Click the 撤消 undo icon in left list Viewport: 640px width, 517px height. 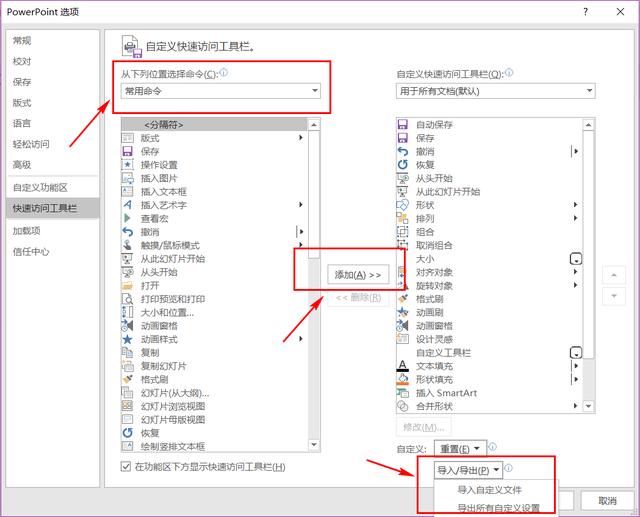[x=127, y=232]
